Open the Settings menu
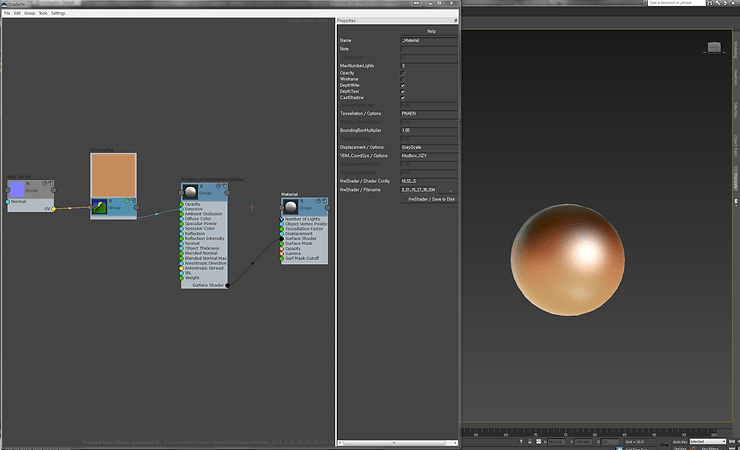This screenshot has width=740, height=450. tap(58, 13)
